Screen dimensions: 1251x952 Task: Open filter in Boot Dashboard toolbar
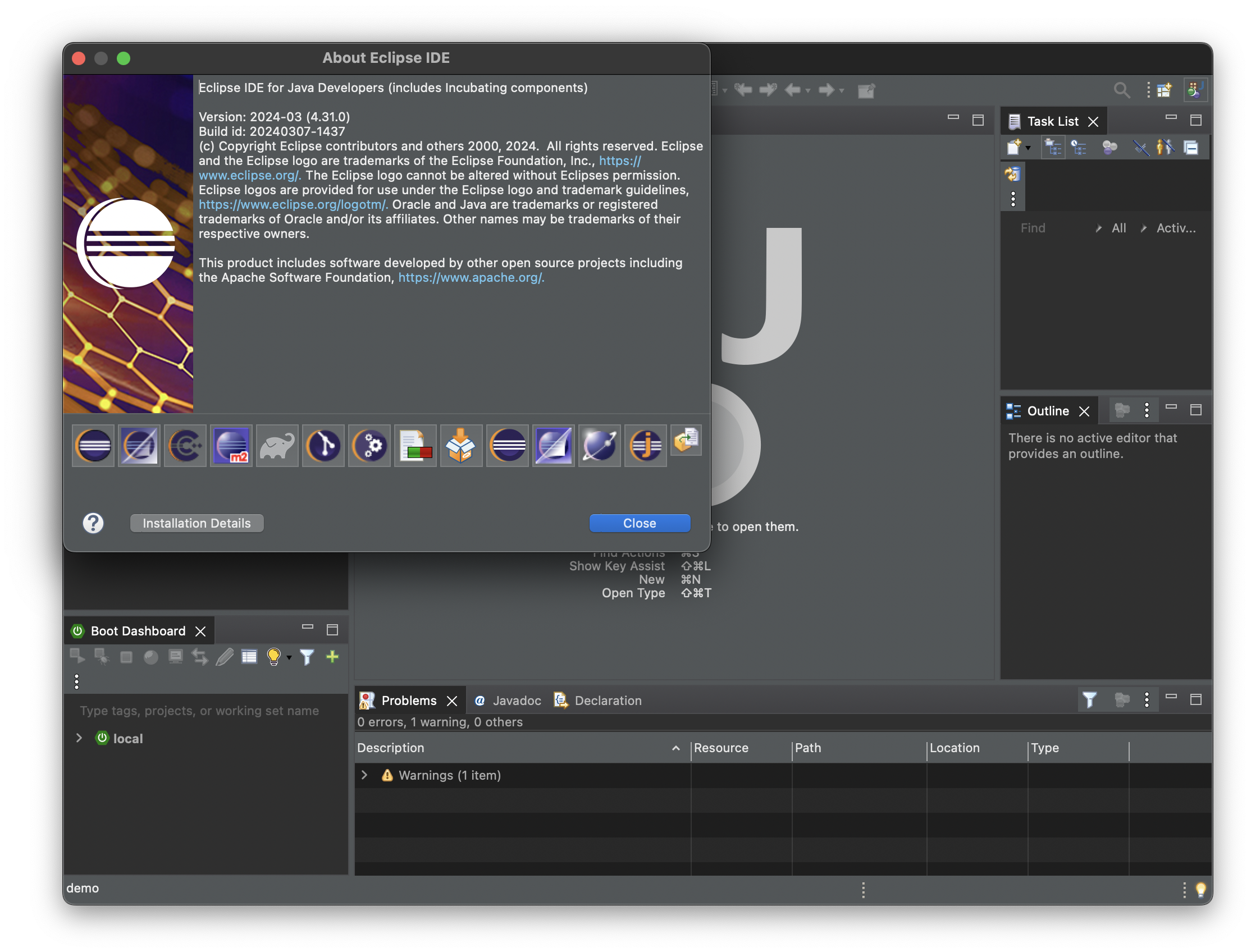[307, 657]
